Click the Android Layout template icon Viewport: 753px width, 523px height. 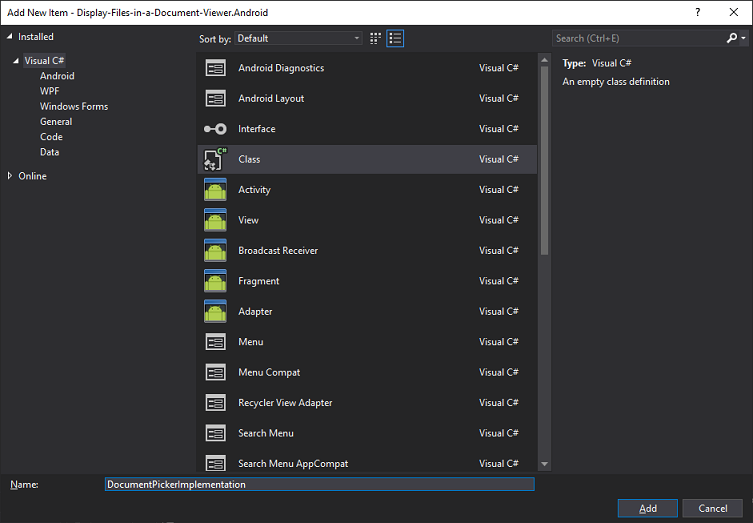(216, 98)
